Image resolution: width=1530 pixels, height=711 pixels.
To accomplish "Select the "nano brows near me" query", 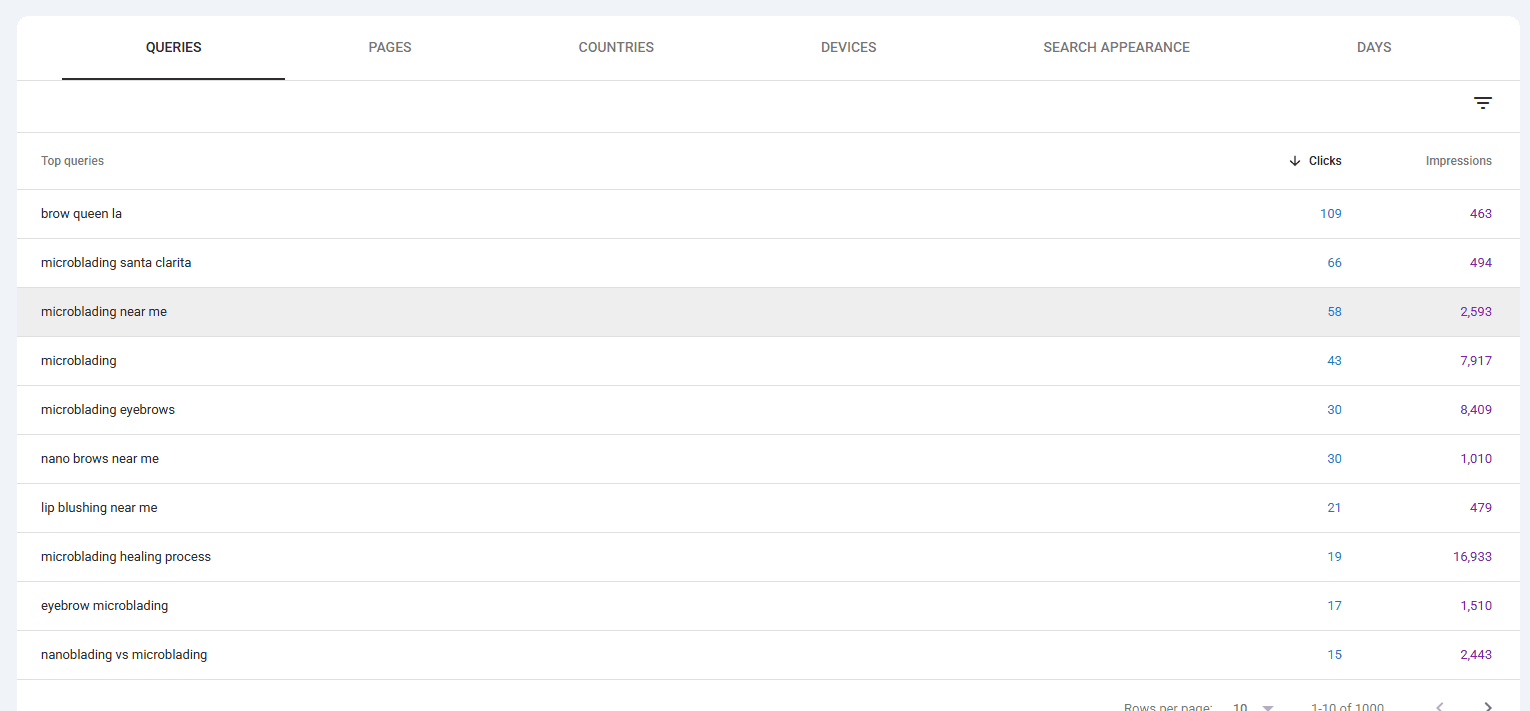I will pos(100,459).
